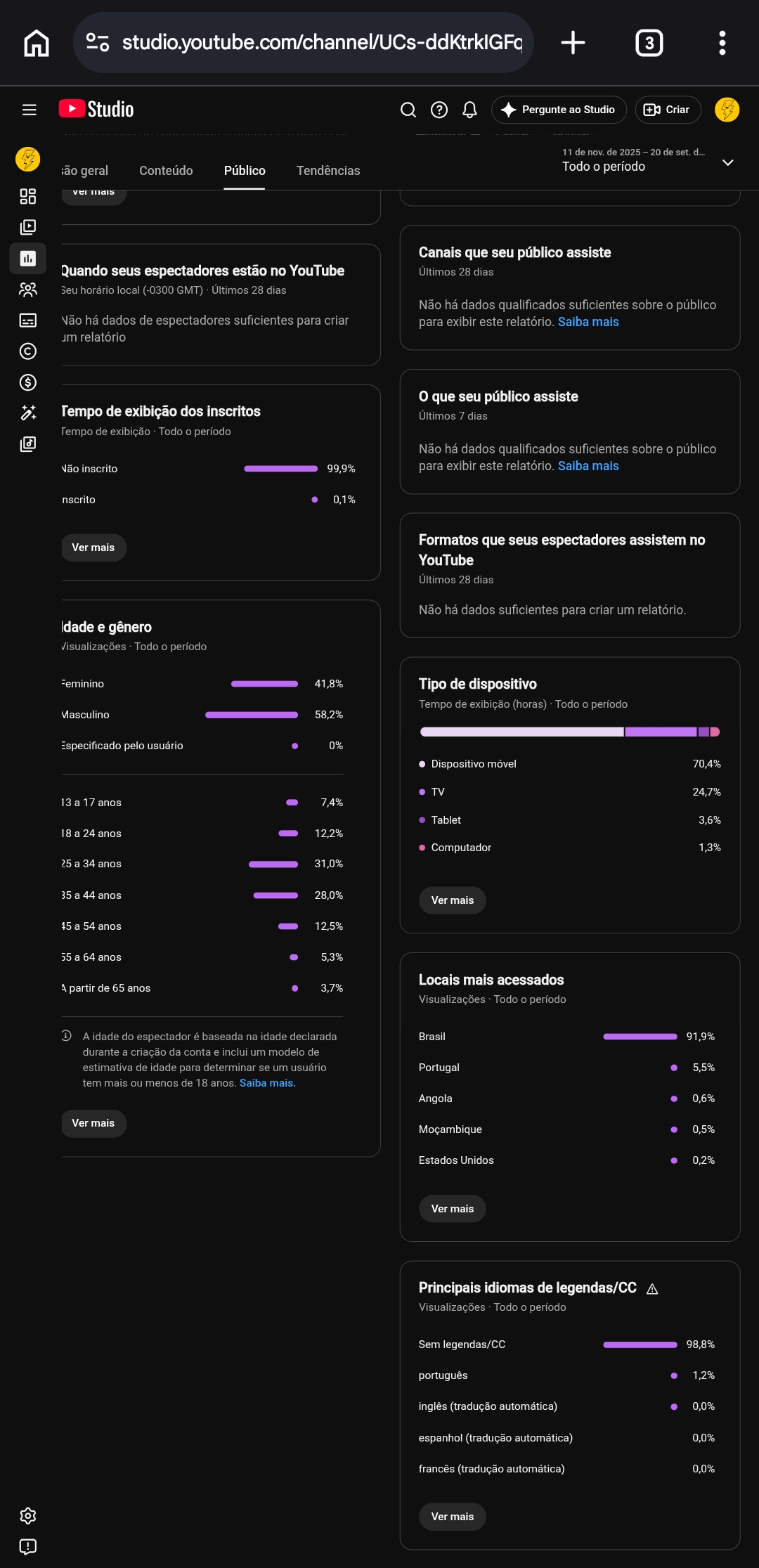Open the hamburger menu
The image size is (759, 1568).
point(29,110)
